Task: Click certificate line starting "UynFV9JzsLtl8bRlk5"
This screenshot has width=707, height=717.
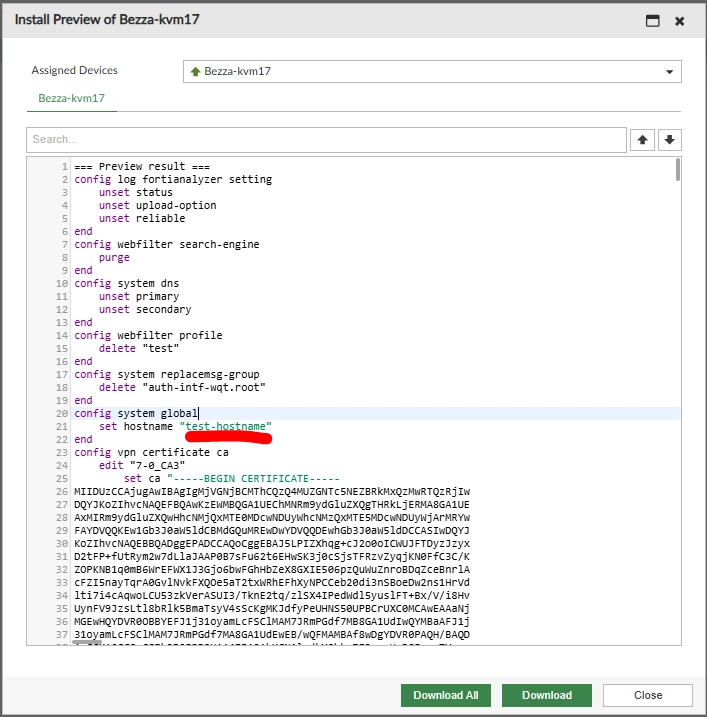Action: 272,609
